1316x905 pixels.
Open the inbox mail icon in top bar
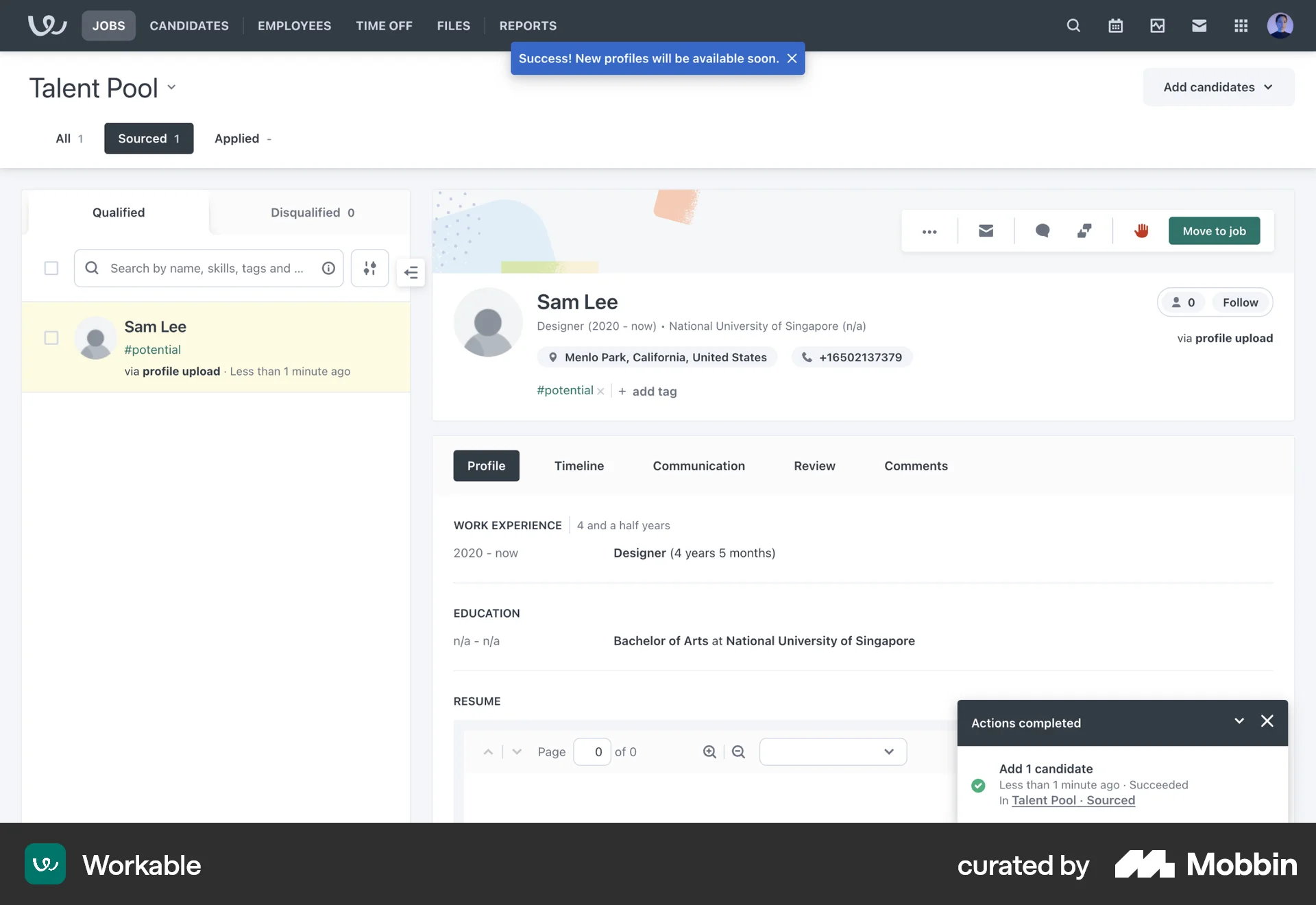(x=1199, y=25)
